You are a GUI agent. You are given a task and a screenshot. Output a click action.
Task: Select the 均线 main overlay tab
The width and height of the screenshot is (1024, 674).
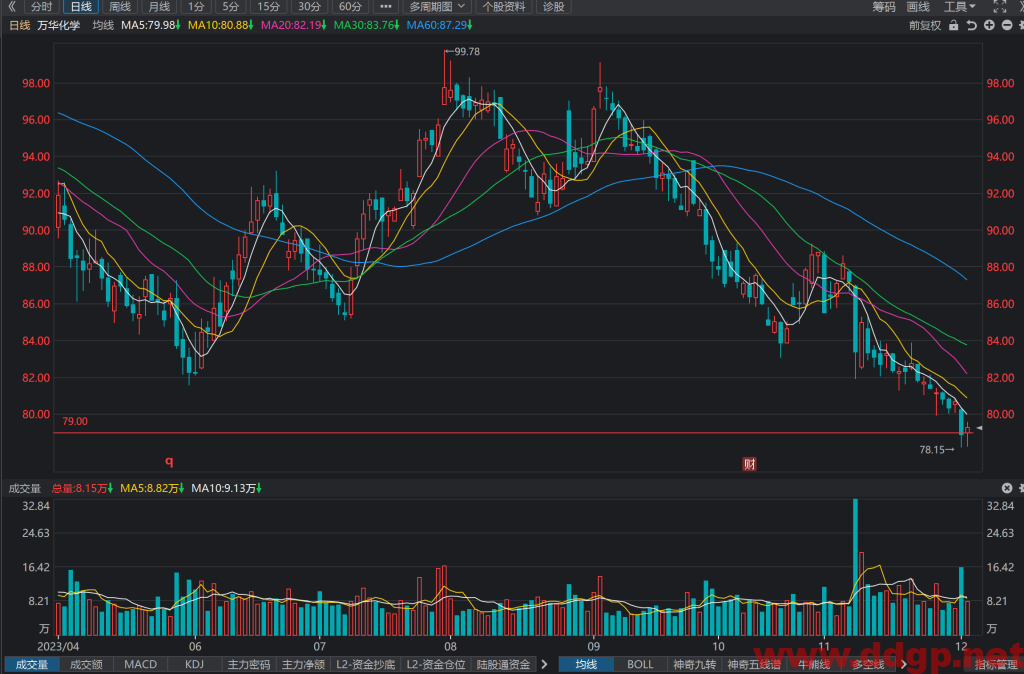[x=586, y=664]
